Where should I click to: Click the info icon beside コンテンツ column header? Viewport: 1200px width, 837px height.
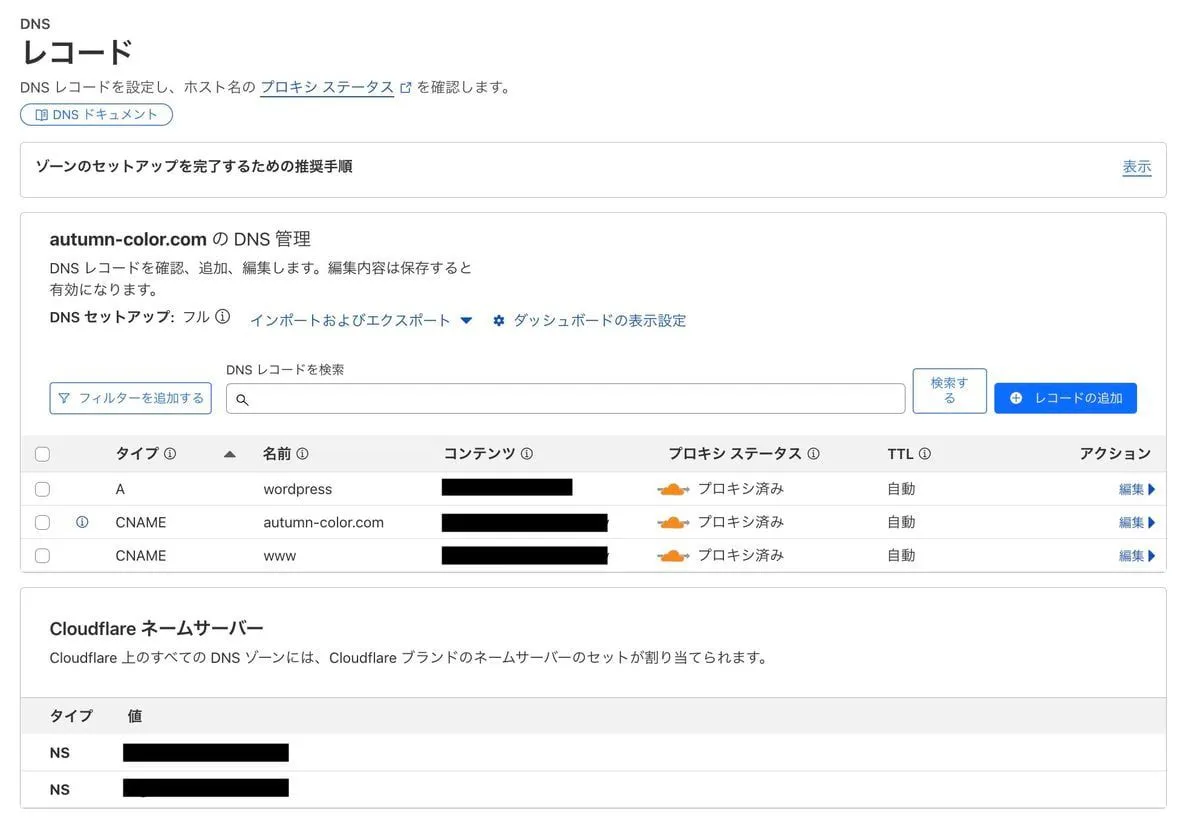point(527,454)
